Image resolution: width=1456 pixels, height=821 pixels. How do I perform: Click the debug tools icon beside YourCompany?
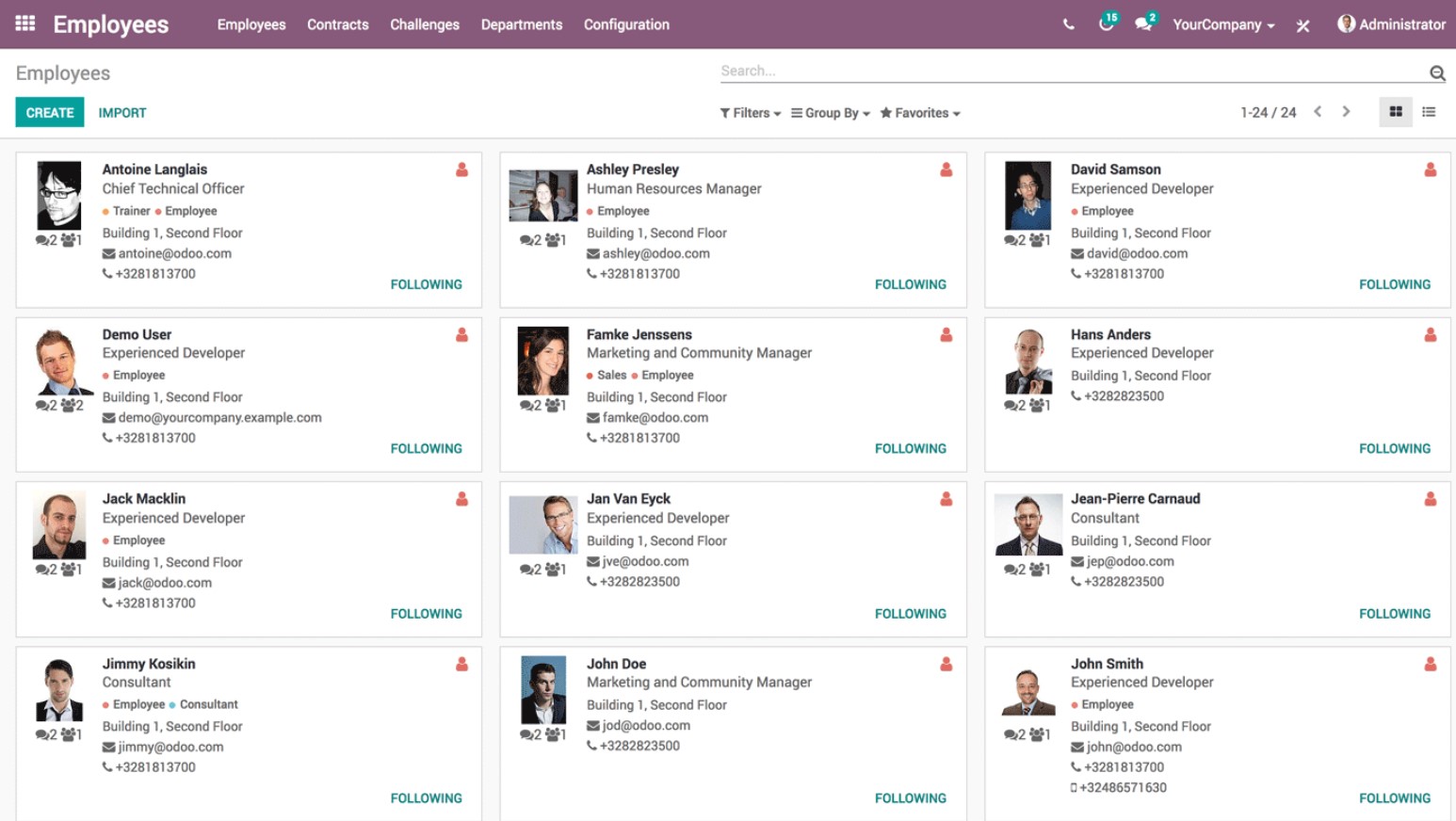[1303, 25]
